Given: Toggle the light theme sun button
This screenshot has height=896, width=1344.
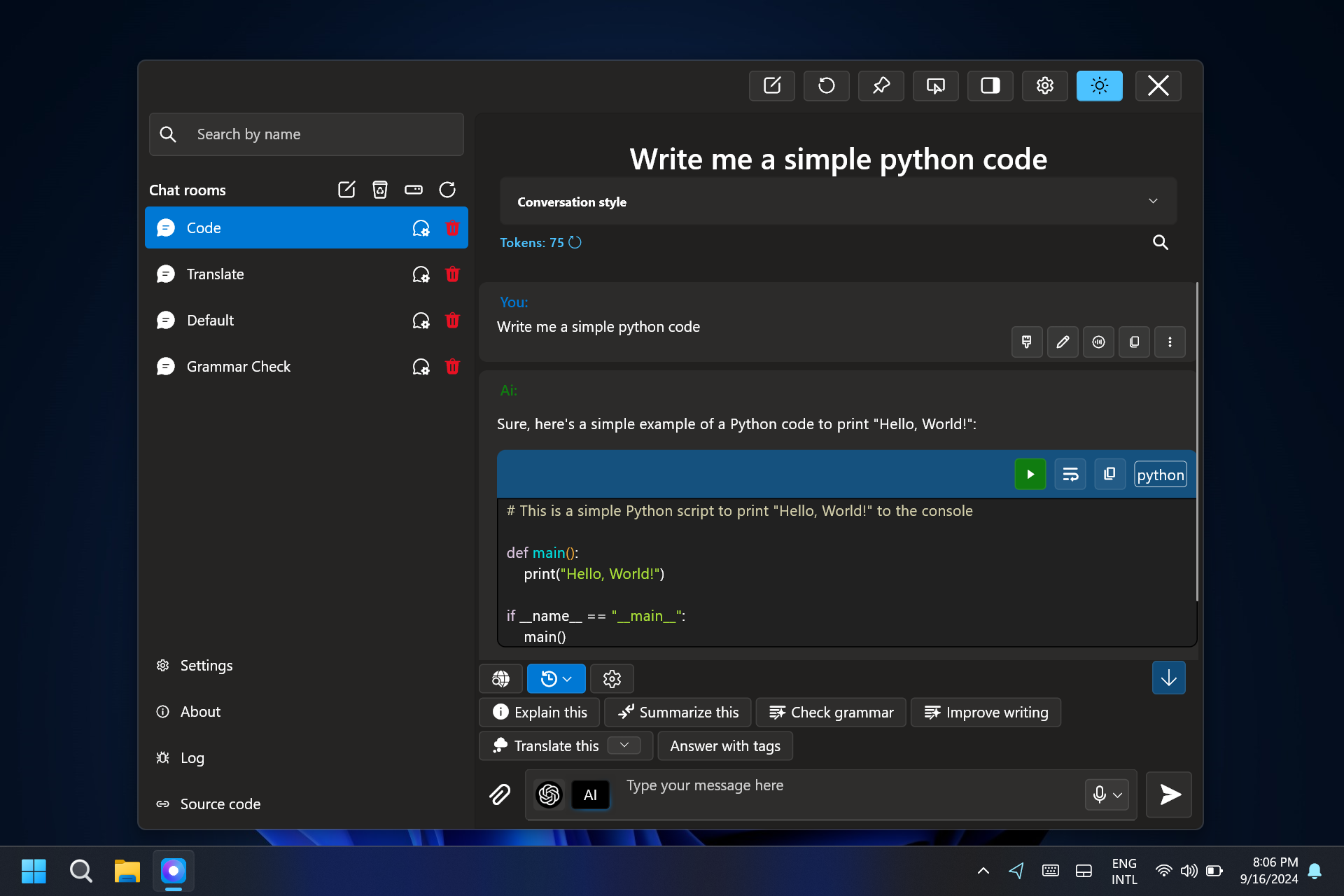Looking at the screenshot, I should pos(1099,85).
